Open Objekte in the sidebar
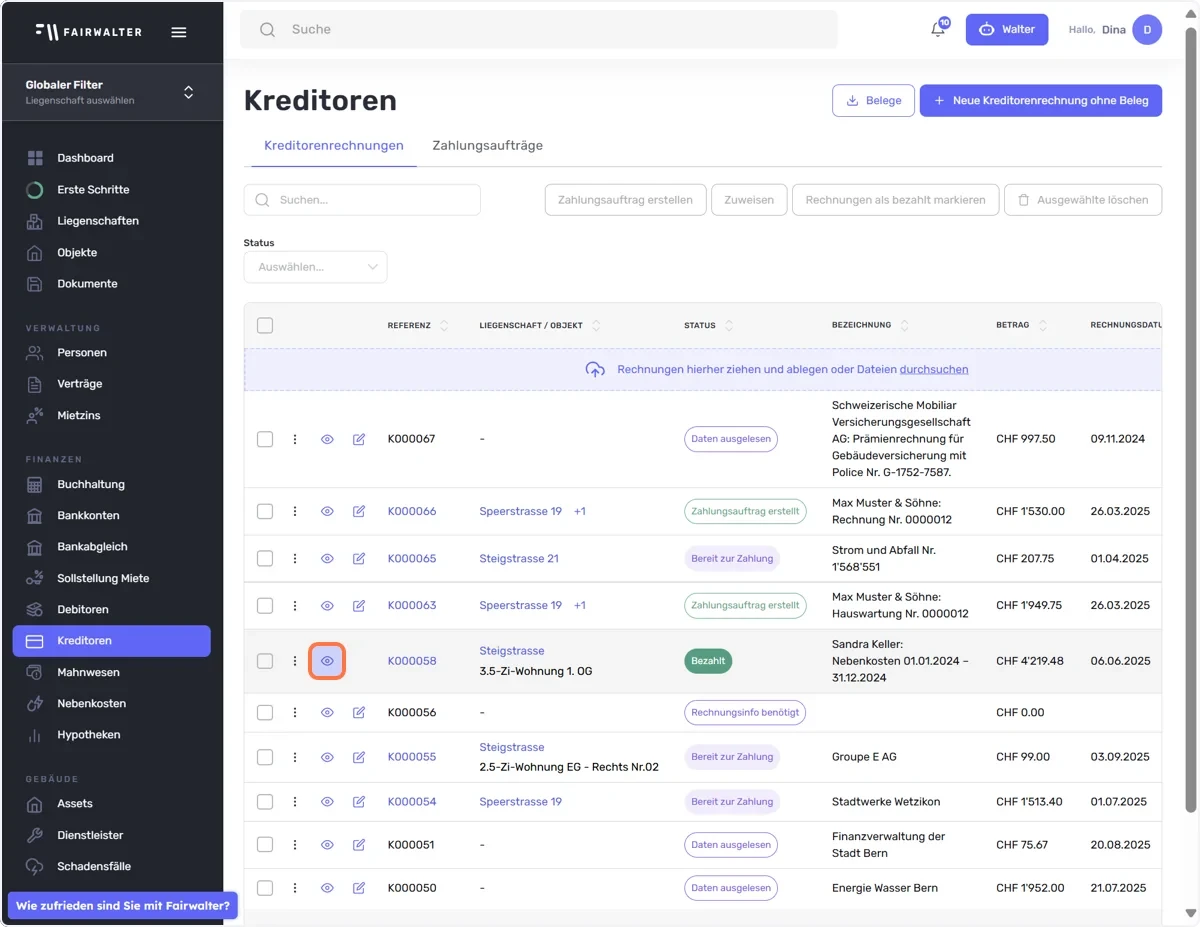Screen dimensions: 1200x927 (x=76, y=252)
